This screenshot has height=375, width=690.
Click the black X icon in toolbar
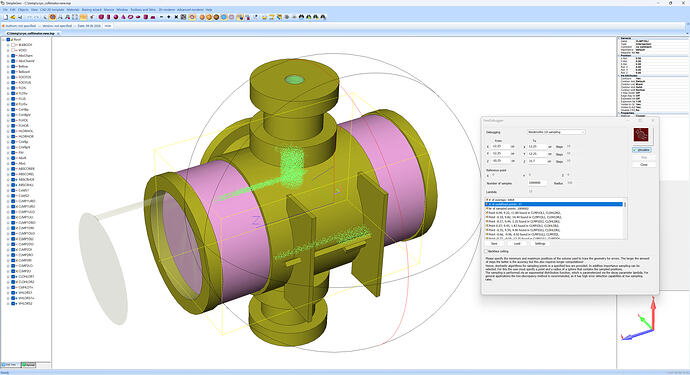click(x=176, y=17)
